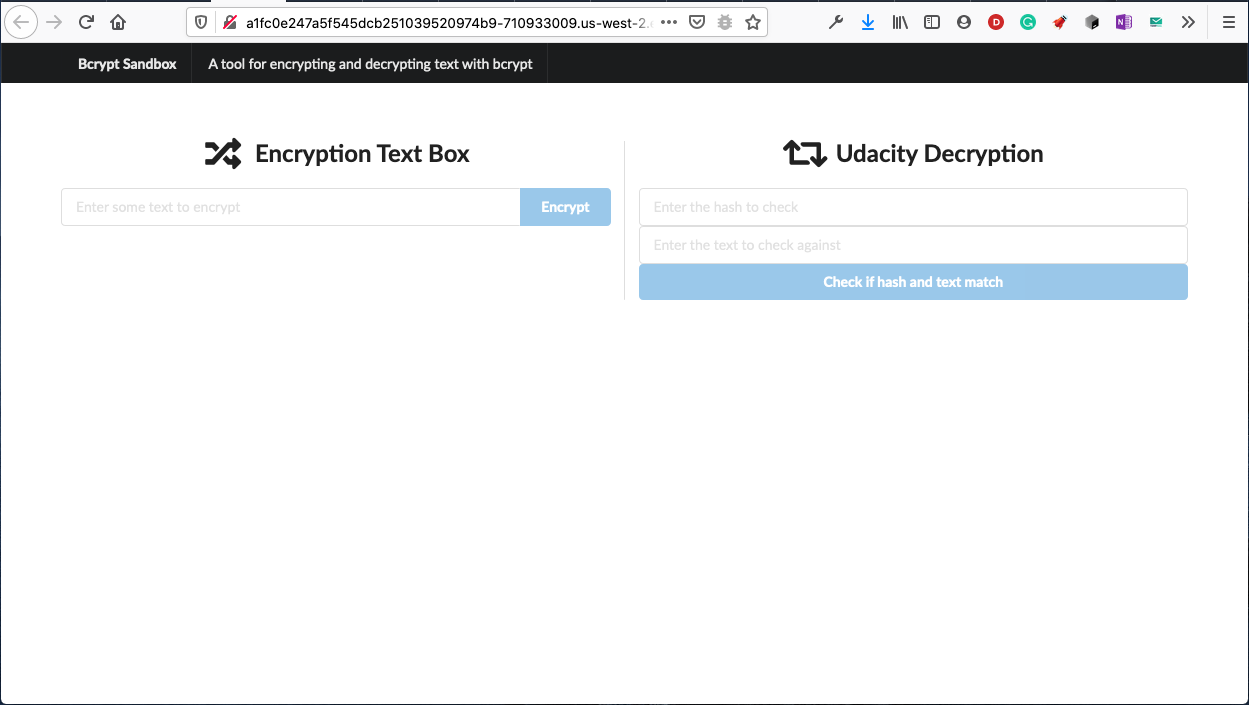This screenshot has height=705, width=1249.
Task: Toggle tracking protection shield in address bar
Action: coord(201,22)
